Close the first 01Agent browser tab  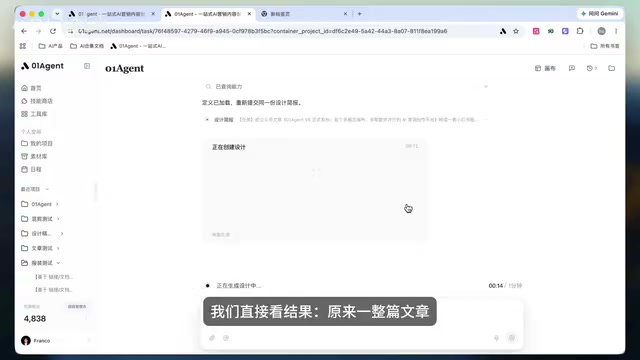(x=153, y=14)
